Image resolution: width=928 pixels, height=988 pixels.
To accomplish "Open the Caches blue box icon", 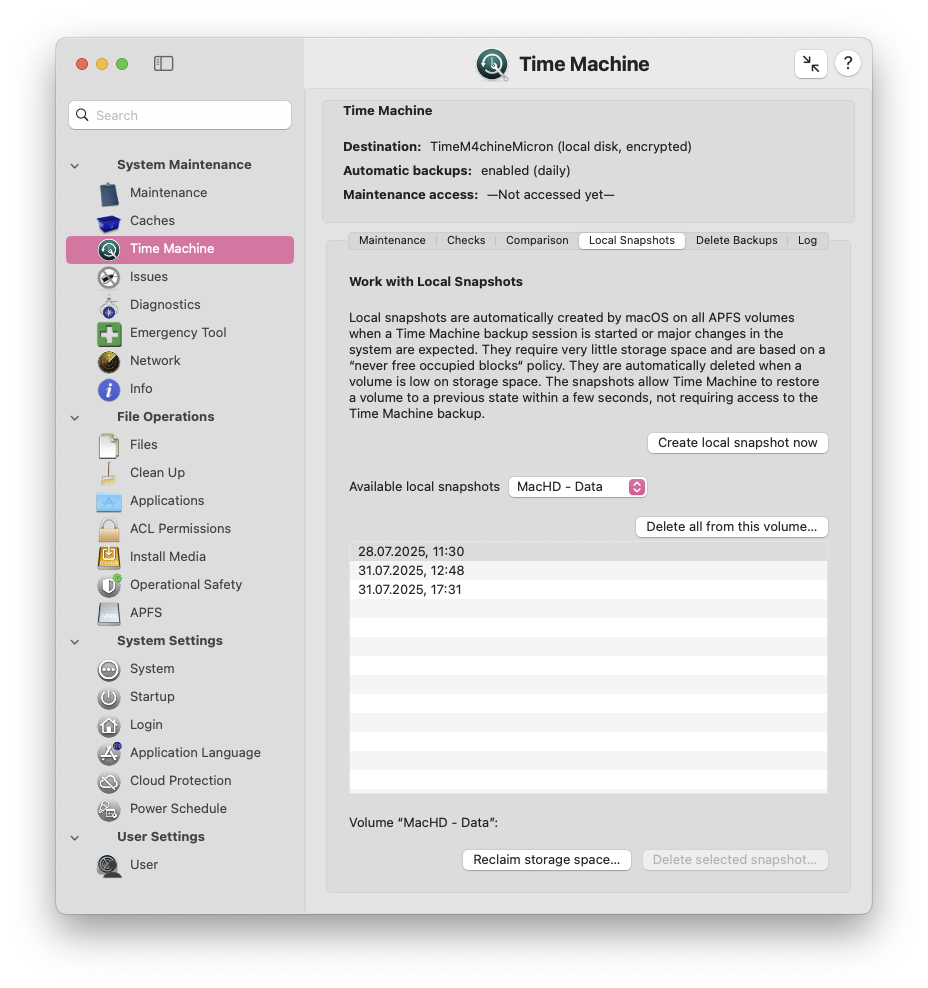I will 109,222.
